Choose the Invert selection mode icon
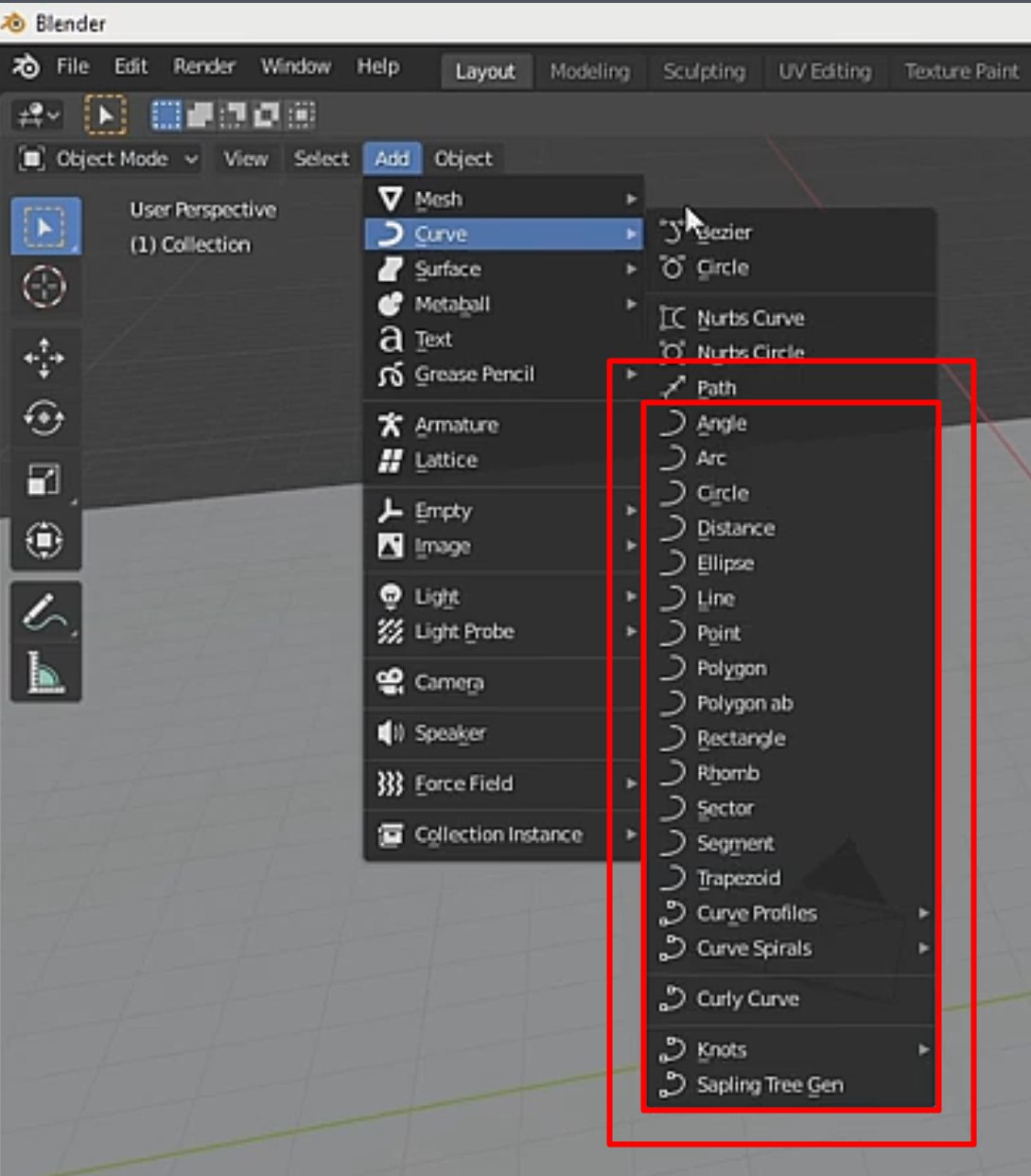The image size is (1031, 1176). click(x=267, y=115)
